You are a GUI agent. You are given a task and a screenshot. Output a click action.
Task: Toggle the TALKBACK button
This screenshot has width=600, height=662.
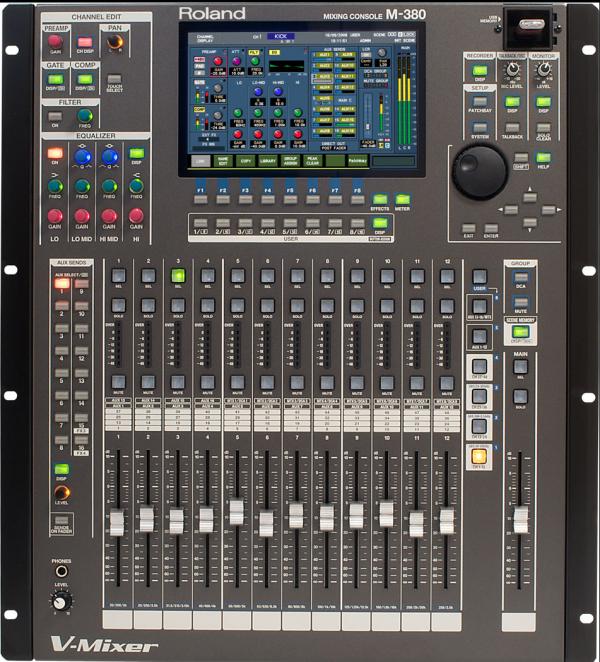coord(512,128)
